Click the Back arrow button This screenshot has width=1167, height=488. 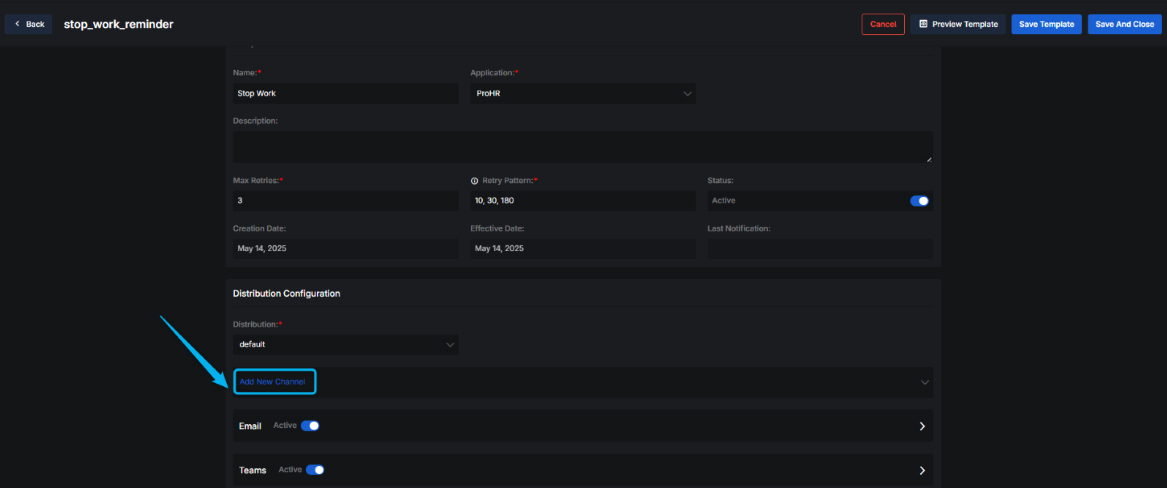click(28, 24)
